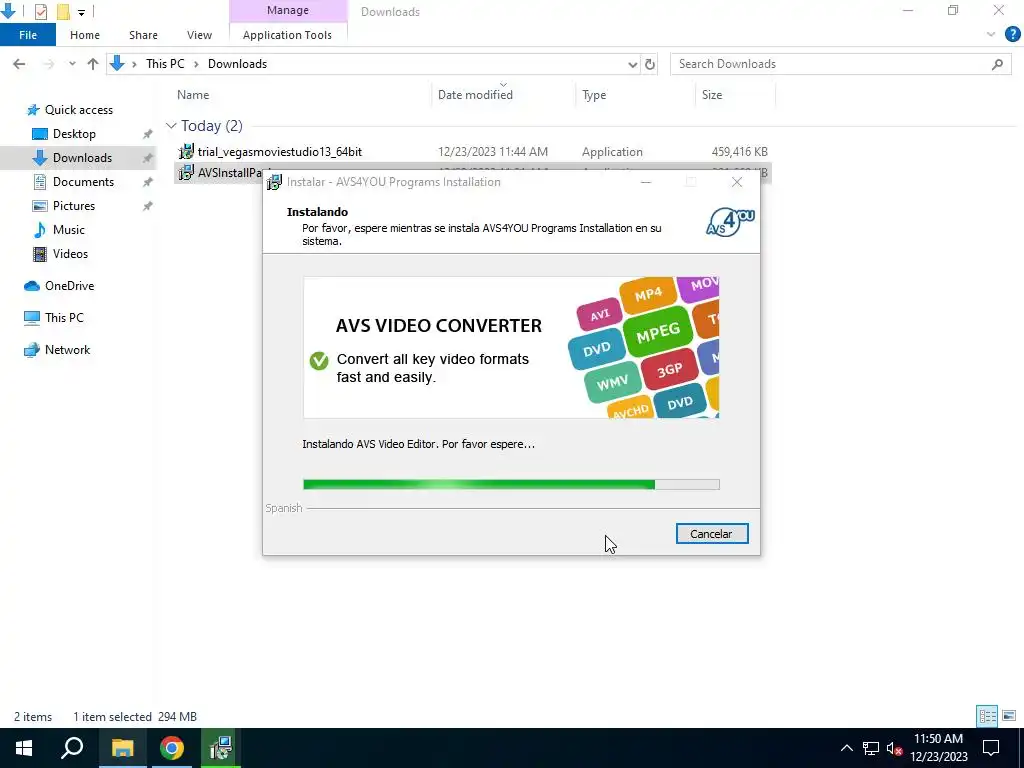Open the network status tray icon

click(x=871, y=748)
